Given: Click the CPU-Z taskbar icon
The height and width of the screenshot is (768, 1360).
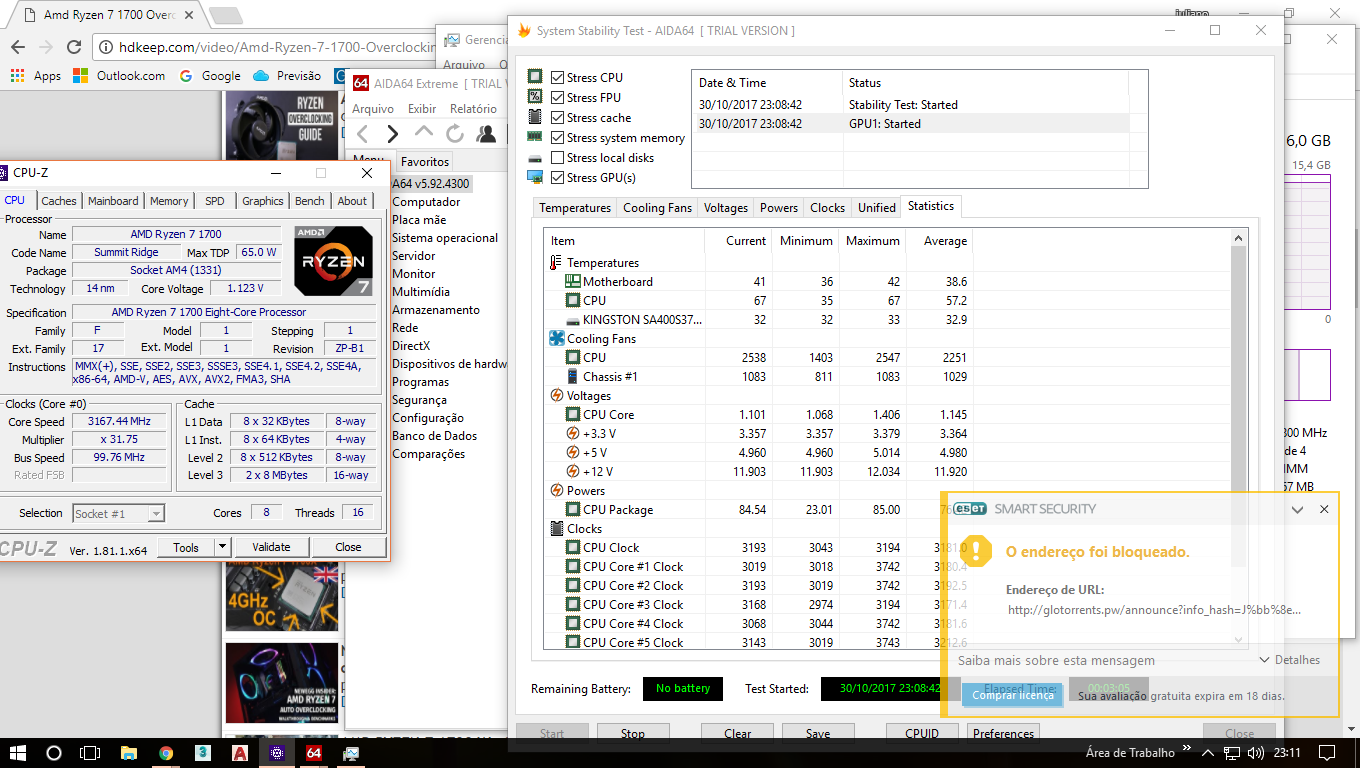Looking at the screenshot, I should pyautogui.click(x=277, y=753).
